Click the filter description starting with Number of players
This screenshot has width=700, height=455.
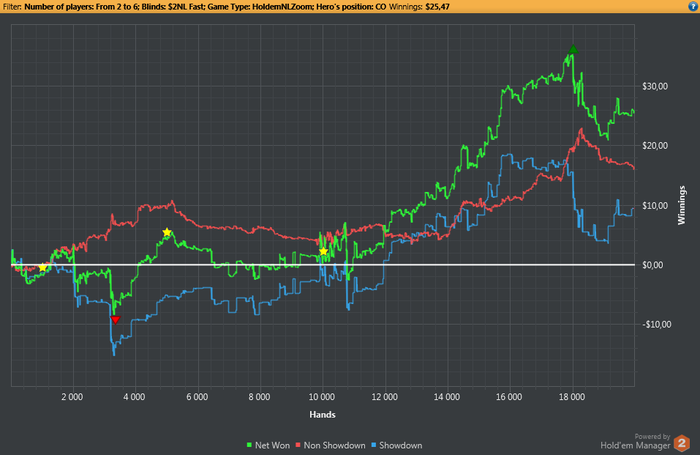[205, 7]
